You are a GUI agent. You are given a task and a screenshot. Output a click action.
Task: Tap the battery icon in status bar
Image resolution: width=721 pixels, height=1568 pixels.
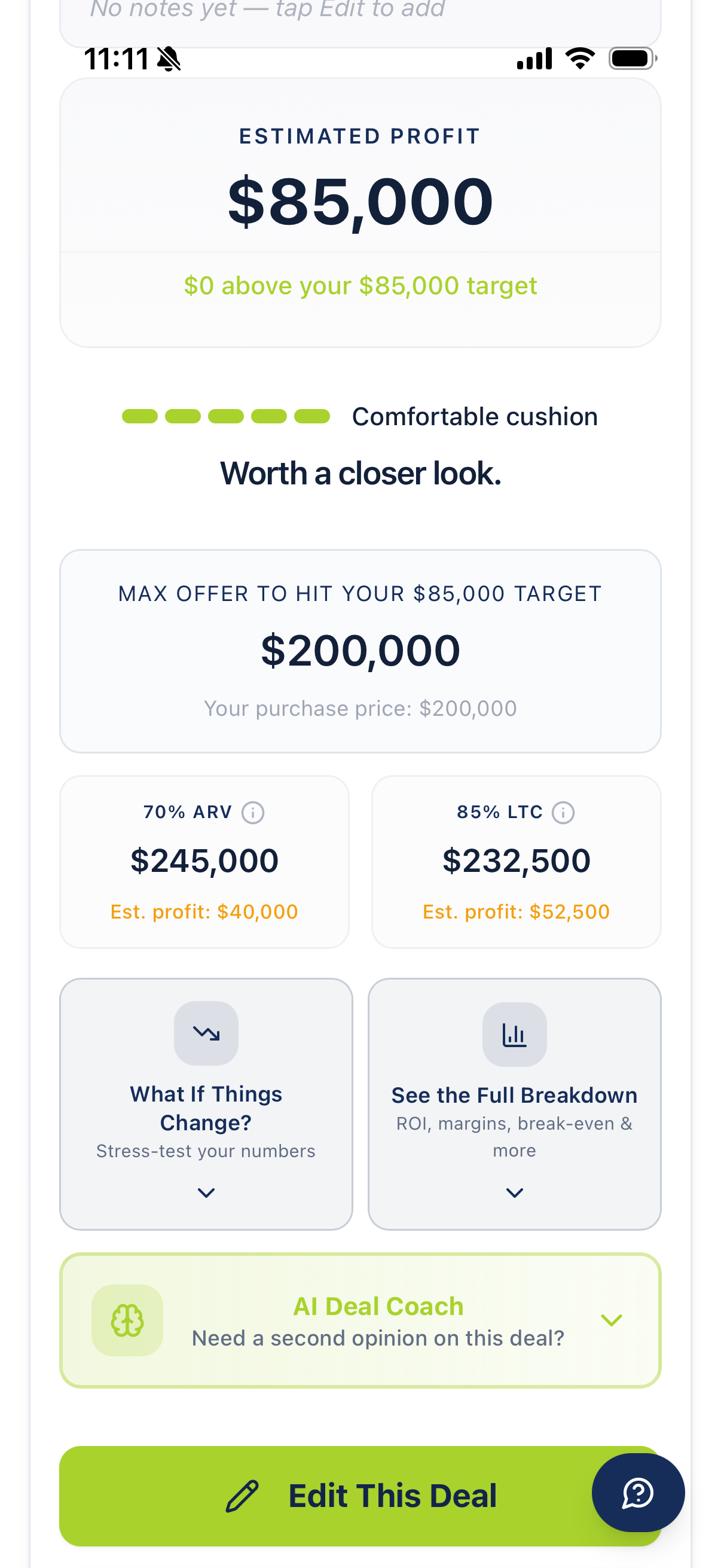pyautogui.click(x=633, y=59)
